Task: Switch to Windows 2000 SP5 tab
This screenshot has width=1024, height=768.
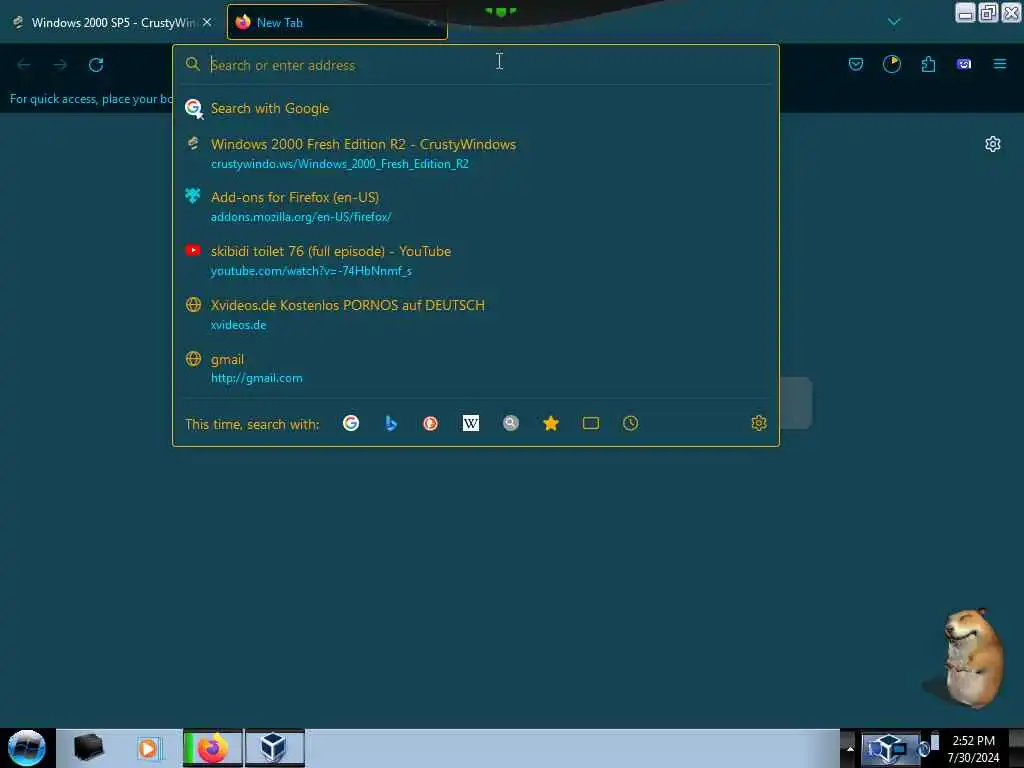Action: (x=112, y=22)
